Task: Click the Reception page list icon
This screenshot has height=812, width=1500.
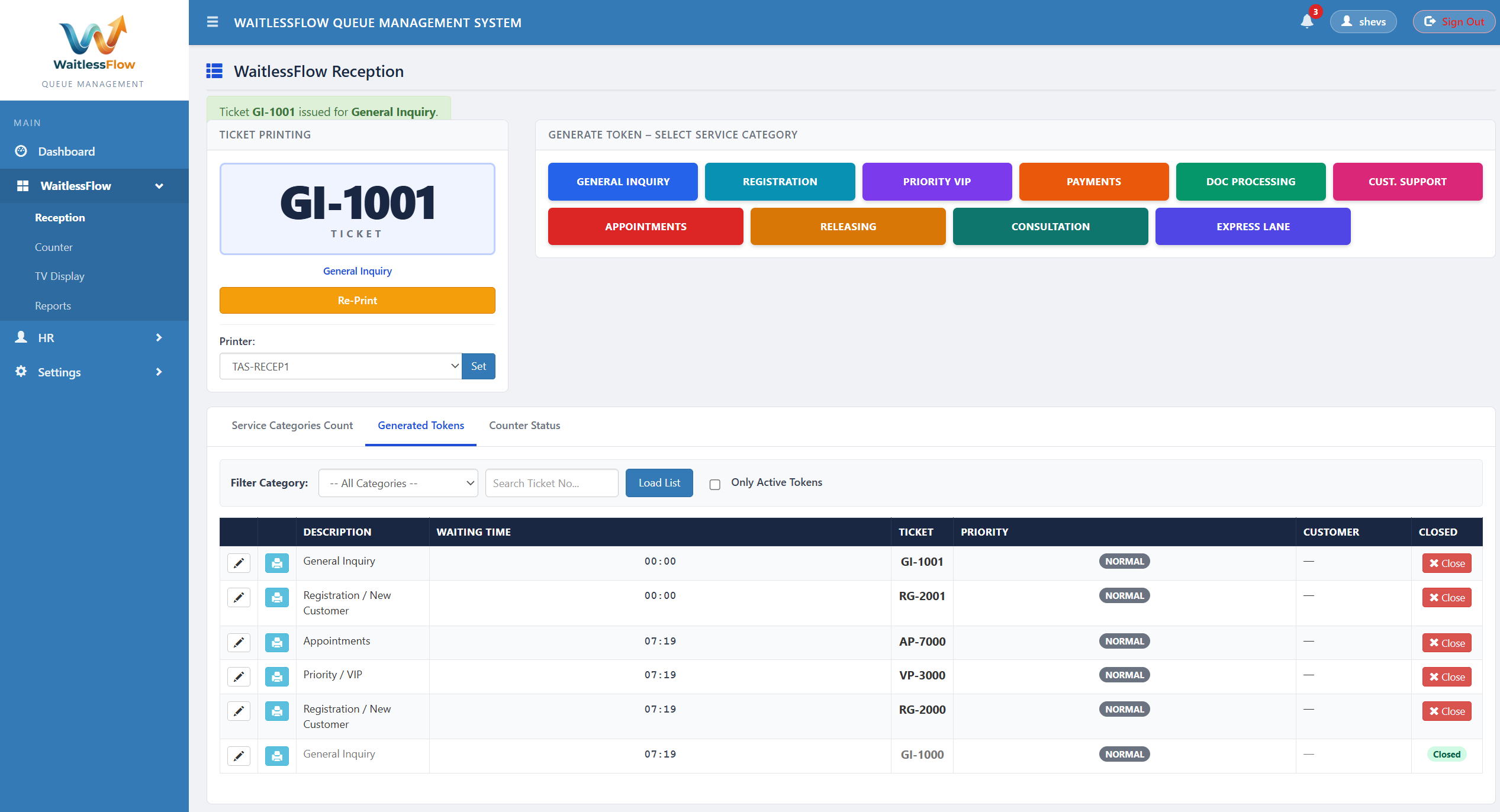Action: (214, 71)
